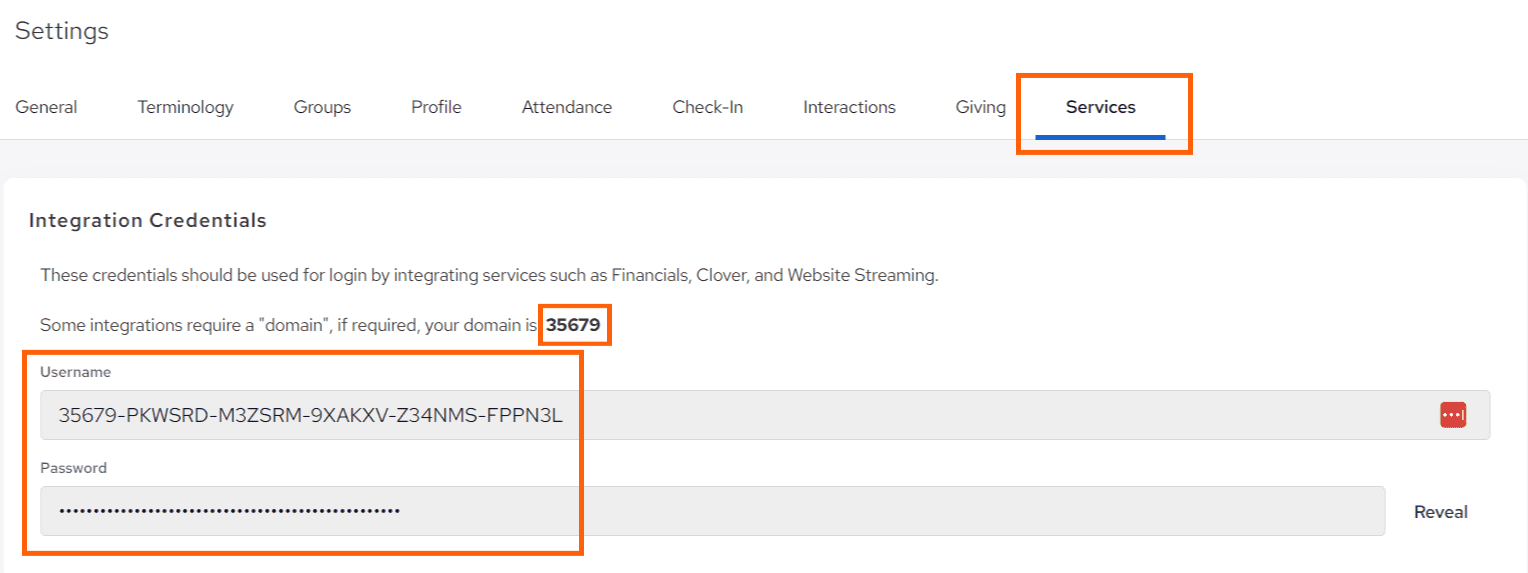This screenshot has width=1528, height=573.
Task: Click the sentence about integrations requiring a domain
Action: pyautogui.click(x=290, y=325)
